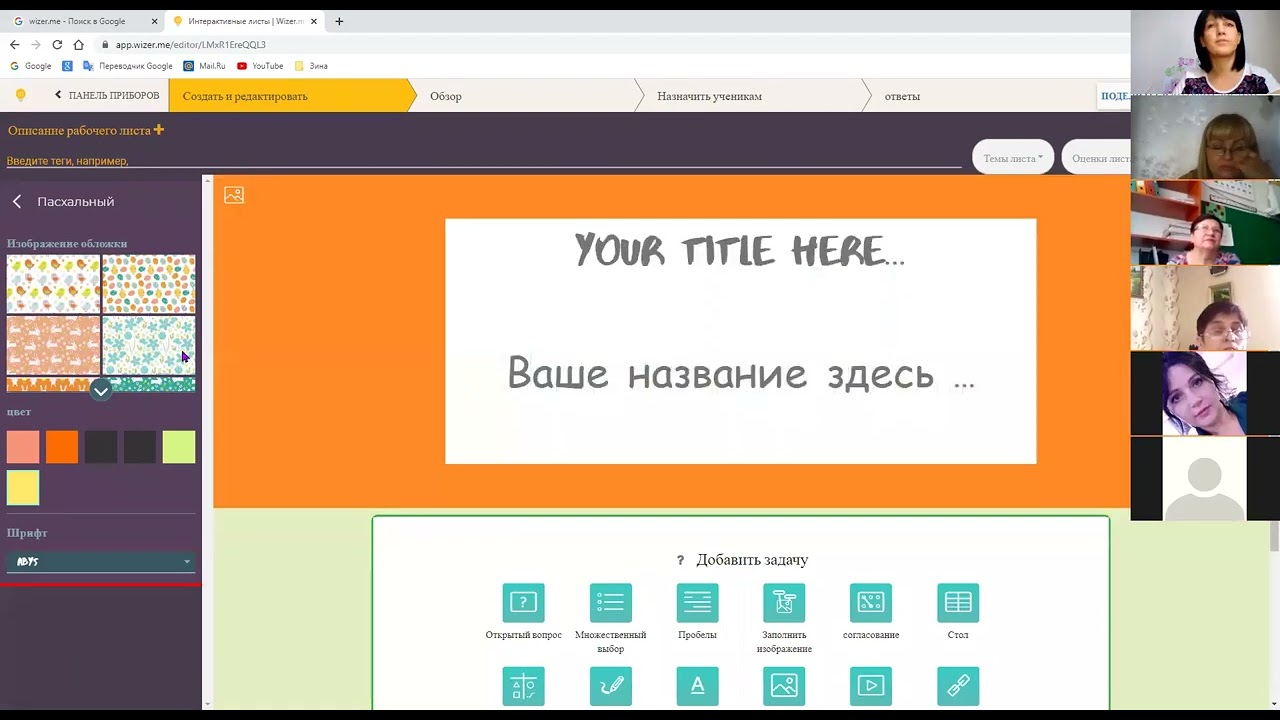Image resolution: width=1280 pixels, height=720 pixels.
Task: Select the chicks pattern cover image
Action: (x=54, y=284)
